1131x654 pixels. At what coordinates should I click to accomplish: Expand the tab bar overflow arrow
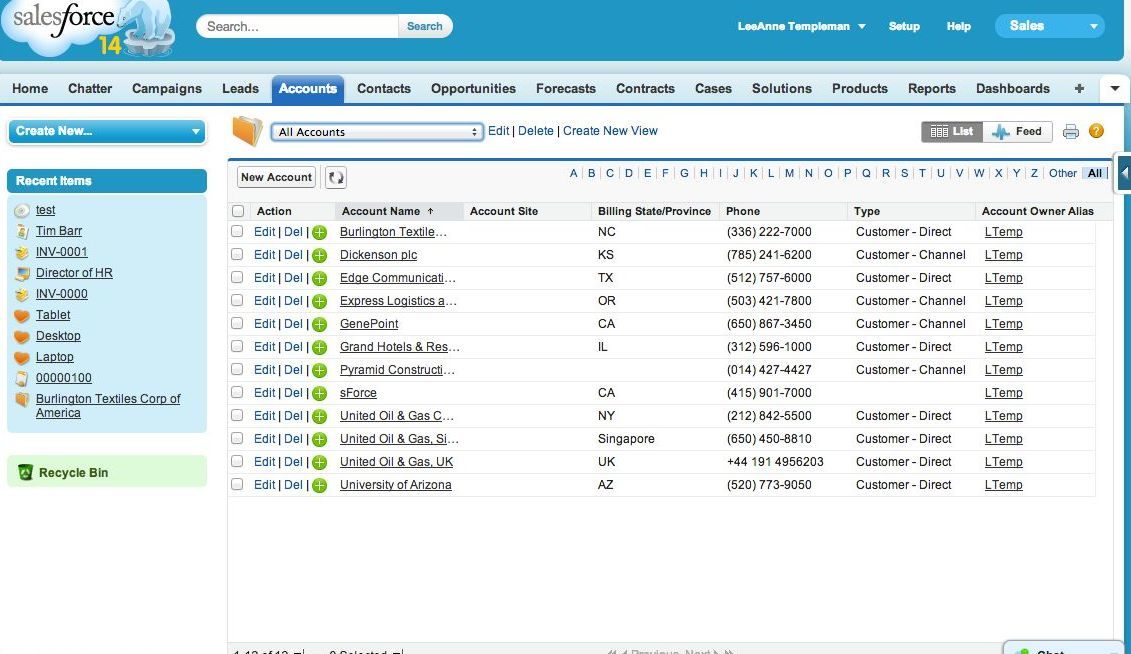point(1114,89)
